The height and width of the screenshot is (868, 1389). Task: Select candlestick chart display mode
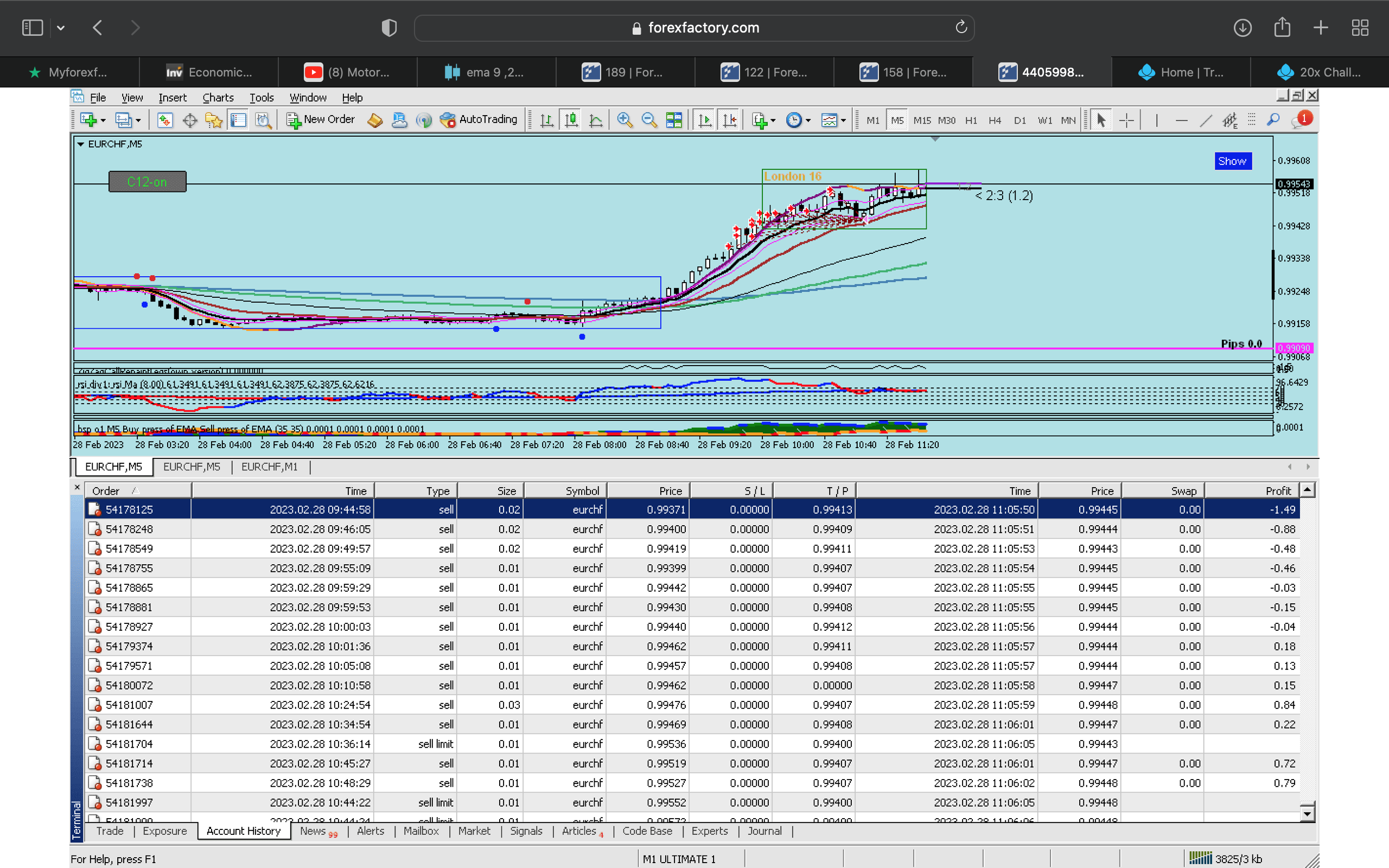571,120
